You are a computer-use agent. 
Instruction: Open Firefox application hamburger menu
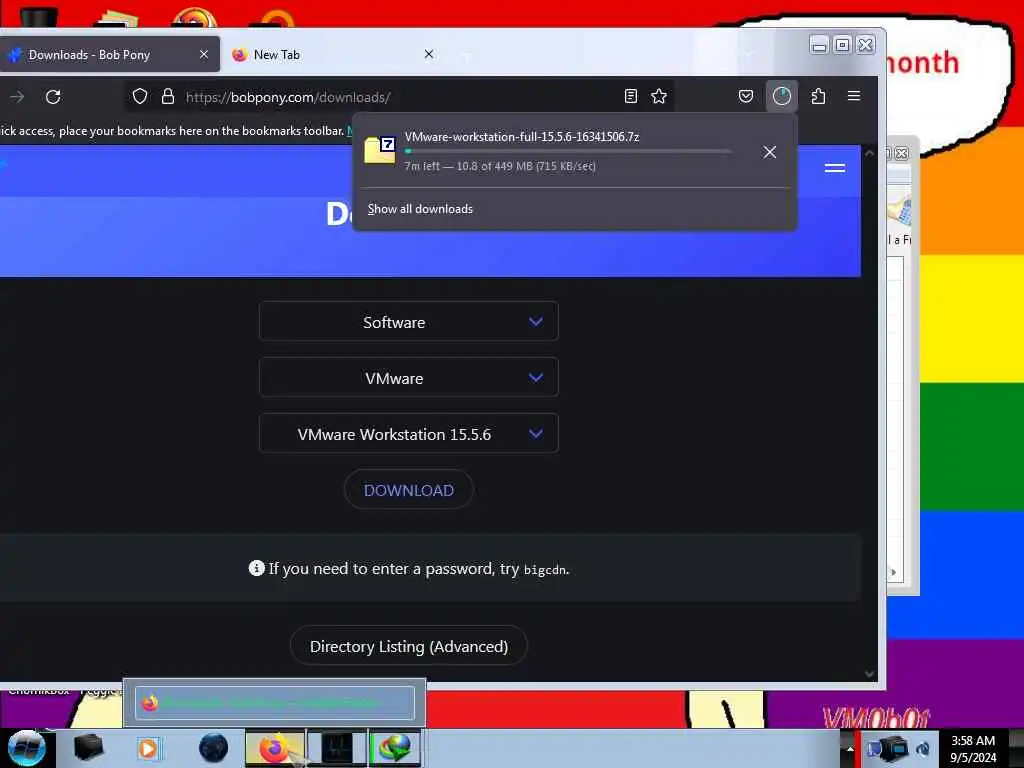[x=854, y=97]
